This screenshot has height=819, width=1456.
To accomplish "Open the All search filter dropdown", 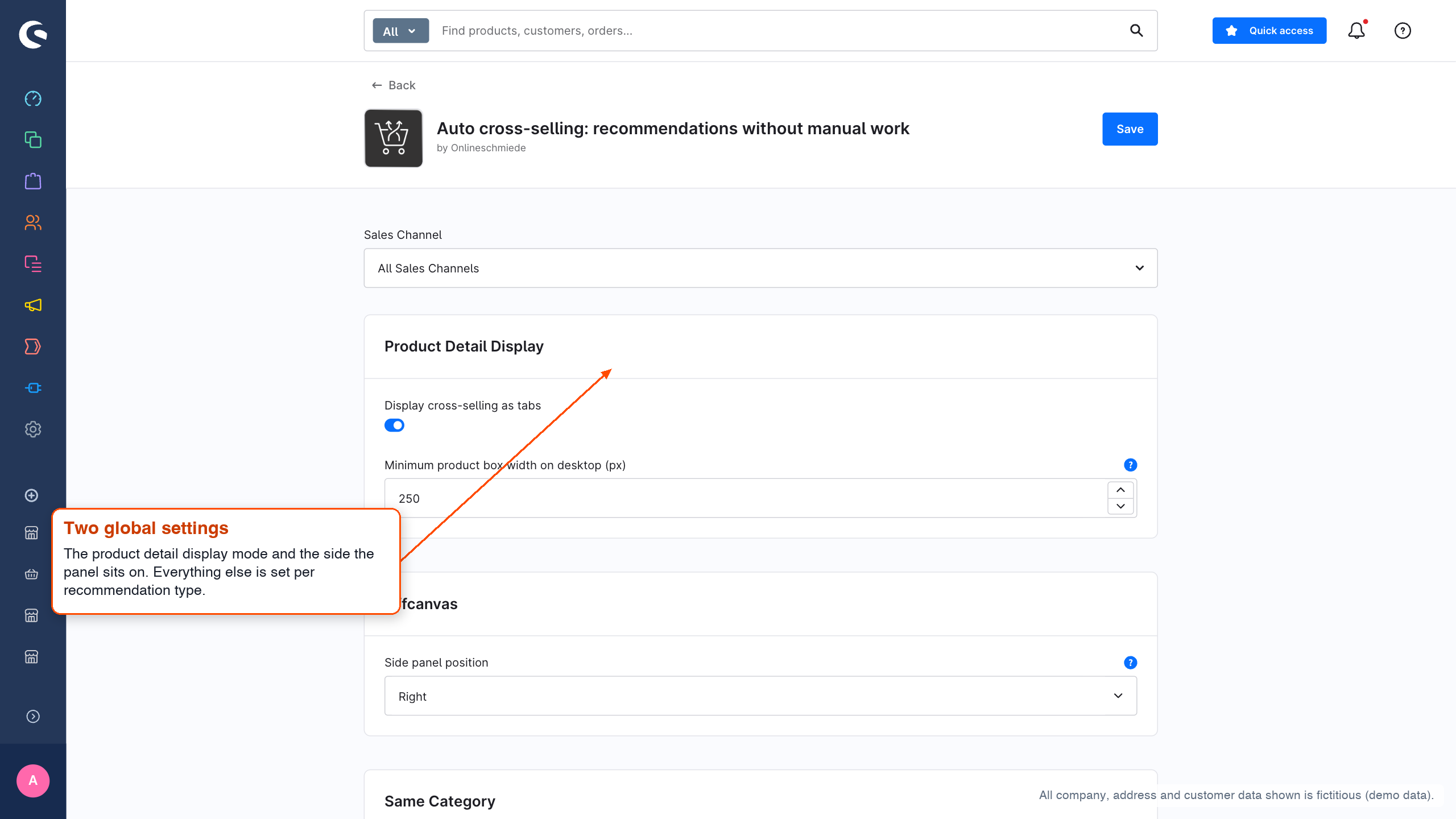I will (x=400, y=31).
